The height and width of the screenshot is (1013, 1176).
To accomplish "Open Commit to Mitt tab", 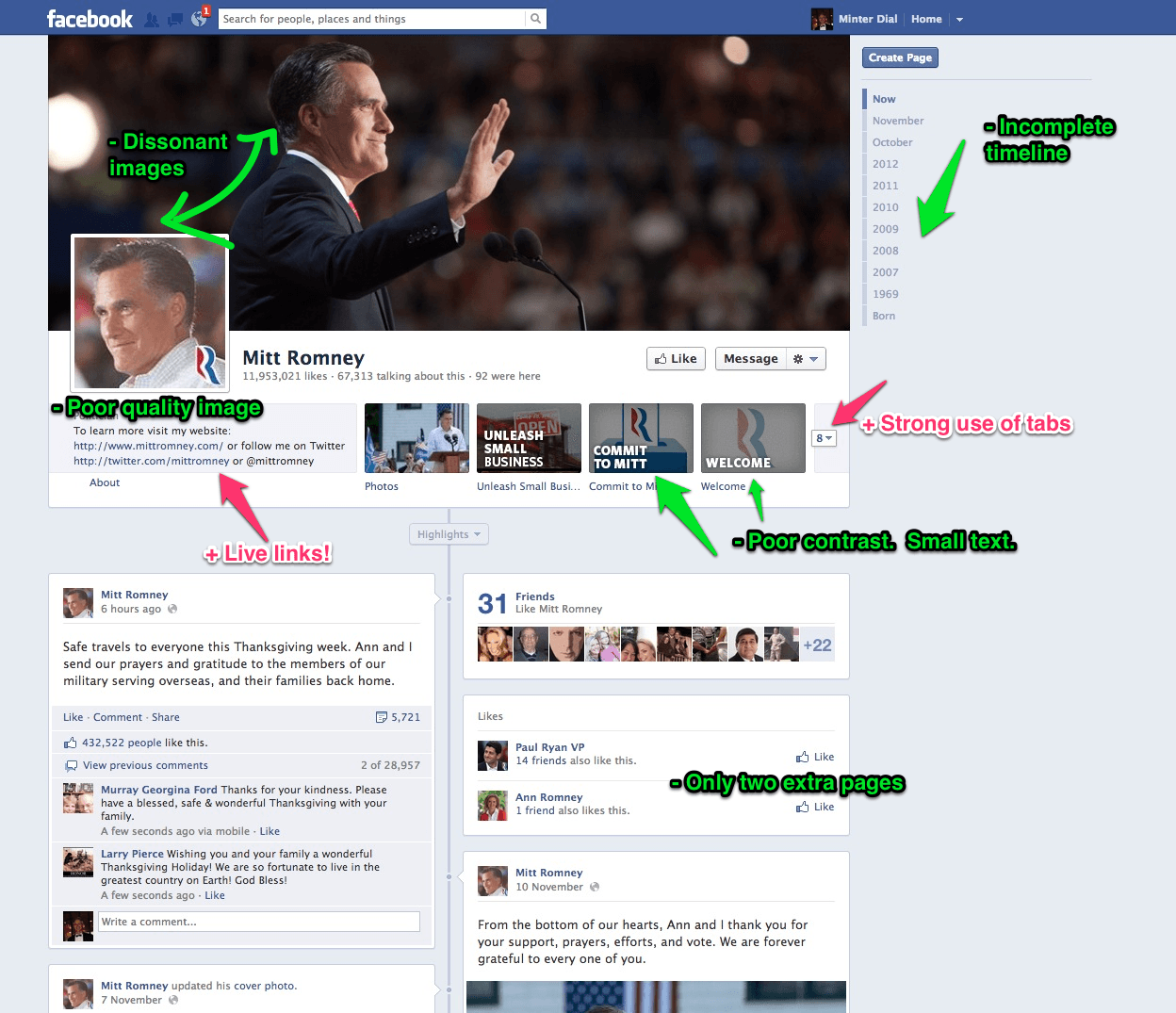I will pos(641,438).
